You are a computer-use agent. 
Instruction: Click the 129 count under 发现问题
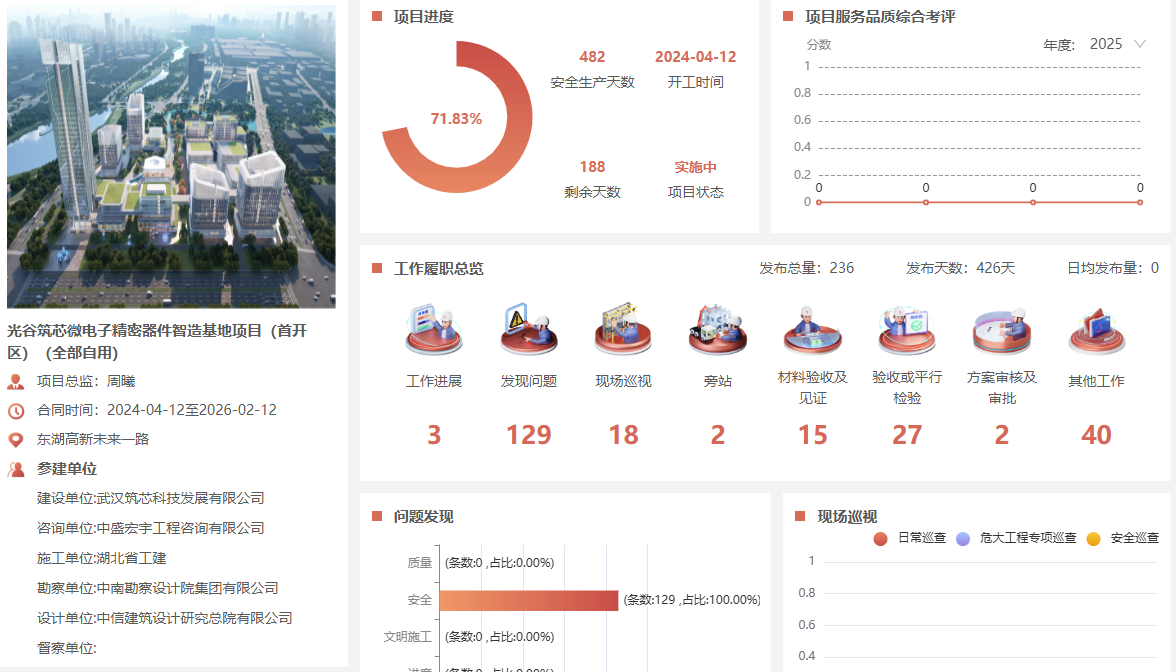[528, 435]
